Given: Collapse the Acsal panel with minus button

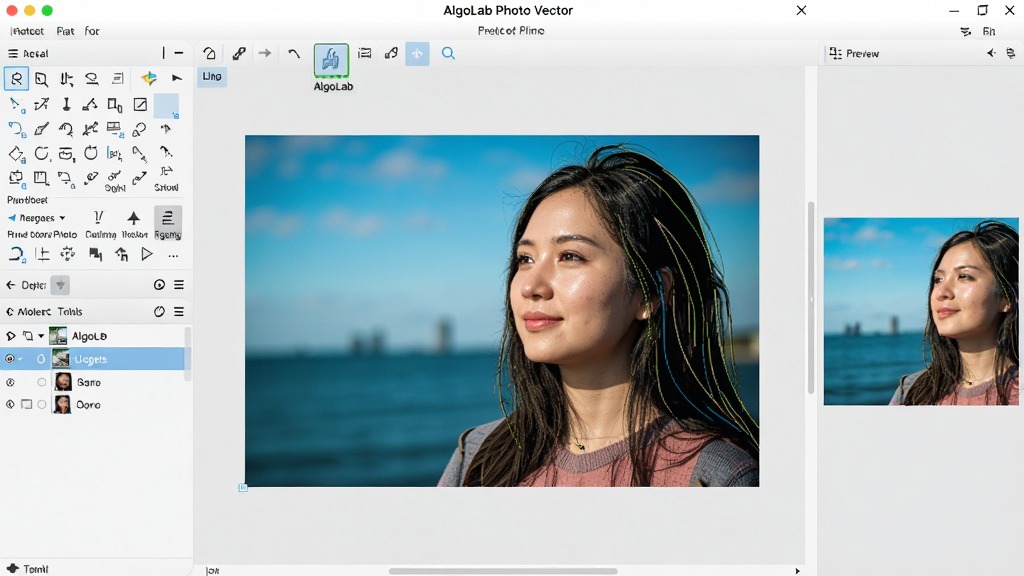Looking at the screenshot, I should 179,53.
